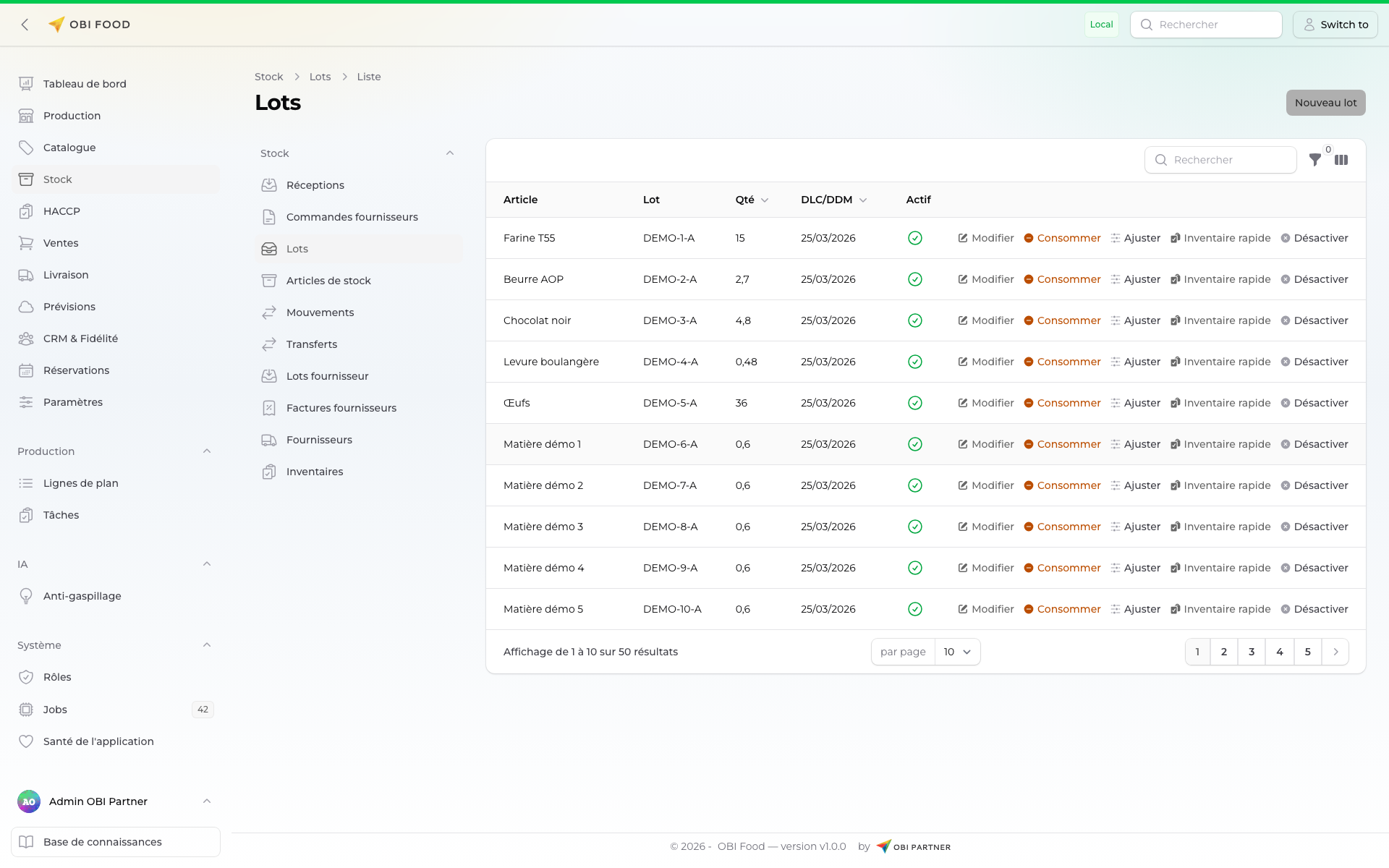Click the back arrow in header
The image size is (1389, 868).
click(25, 25)
